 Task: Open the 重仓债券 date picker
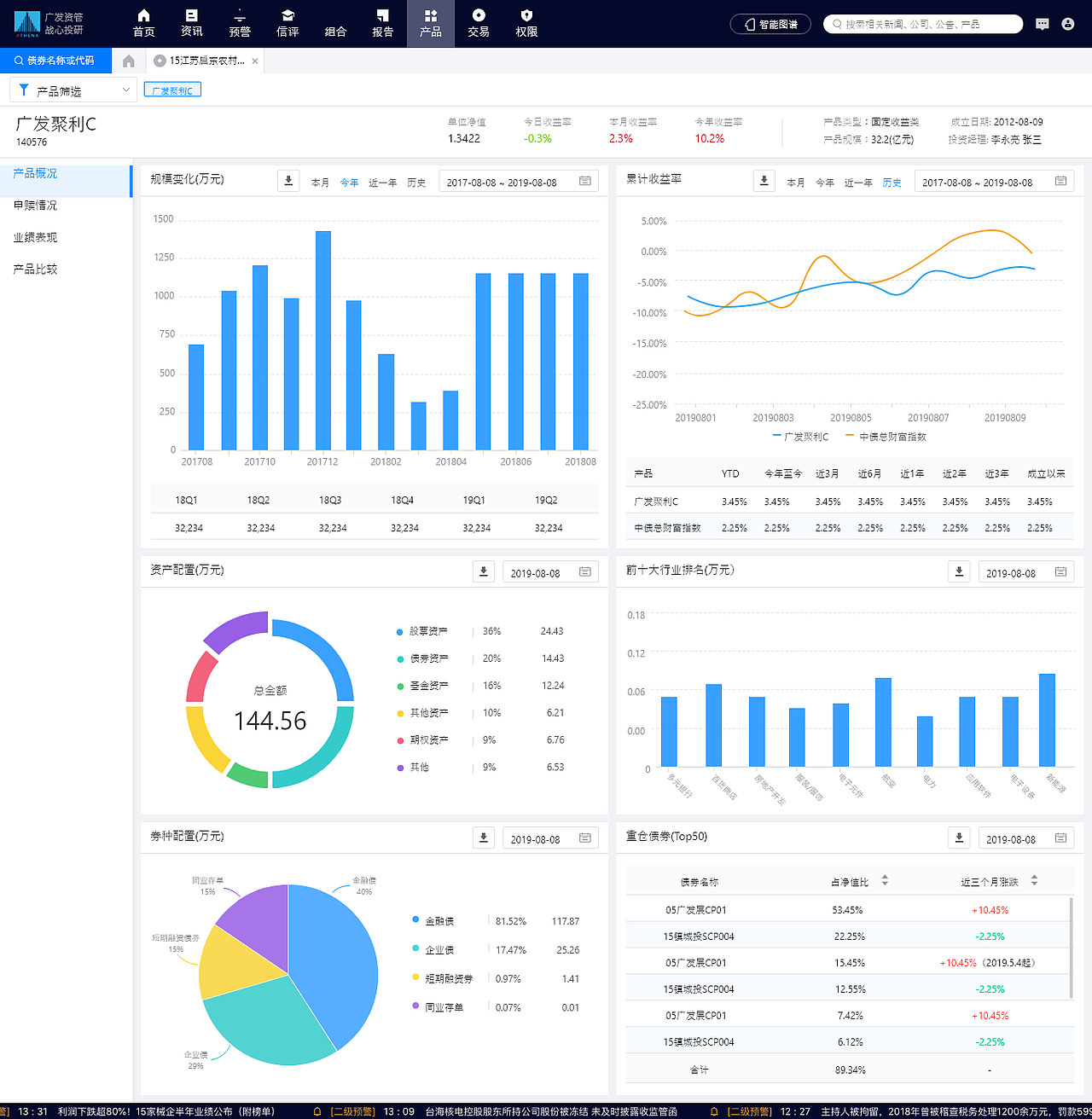(x=1026, y=838)
